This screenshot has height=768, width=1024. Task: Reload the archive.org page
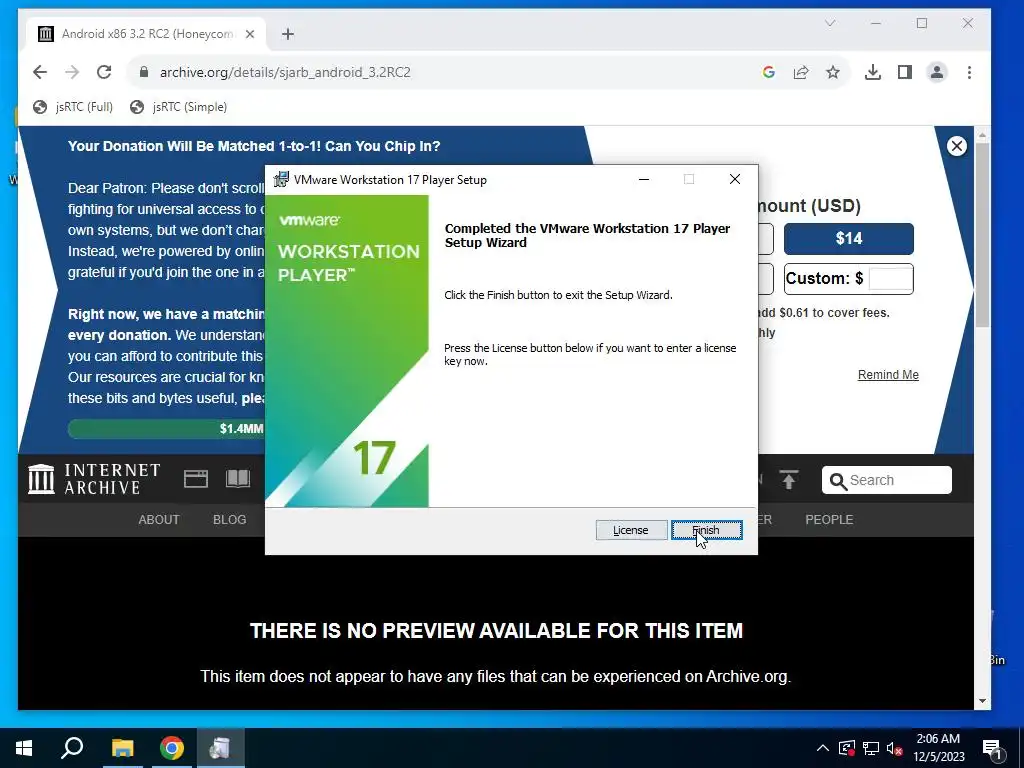[104, 72]
